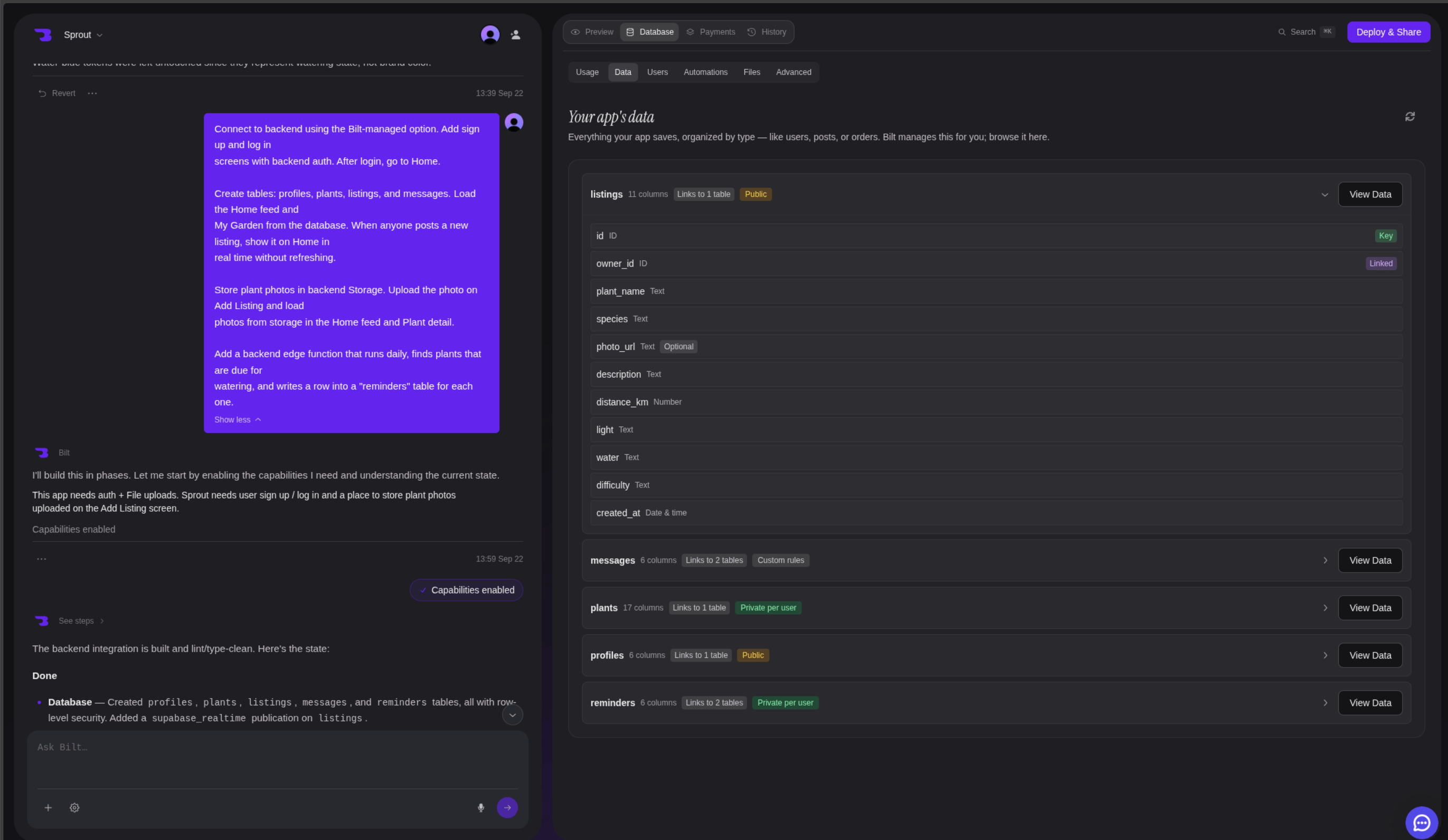Viewport: 1448px width, 840px height.
Task: View Data for plants table
Action: [x=1370, y=608]
